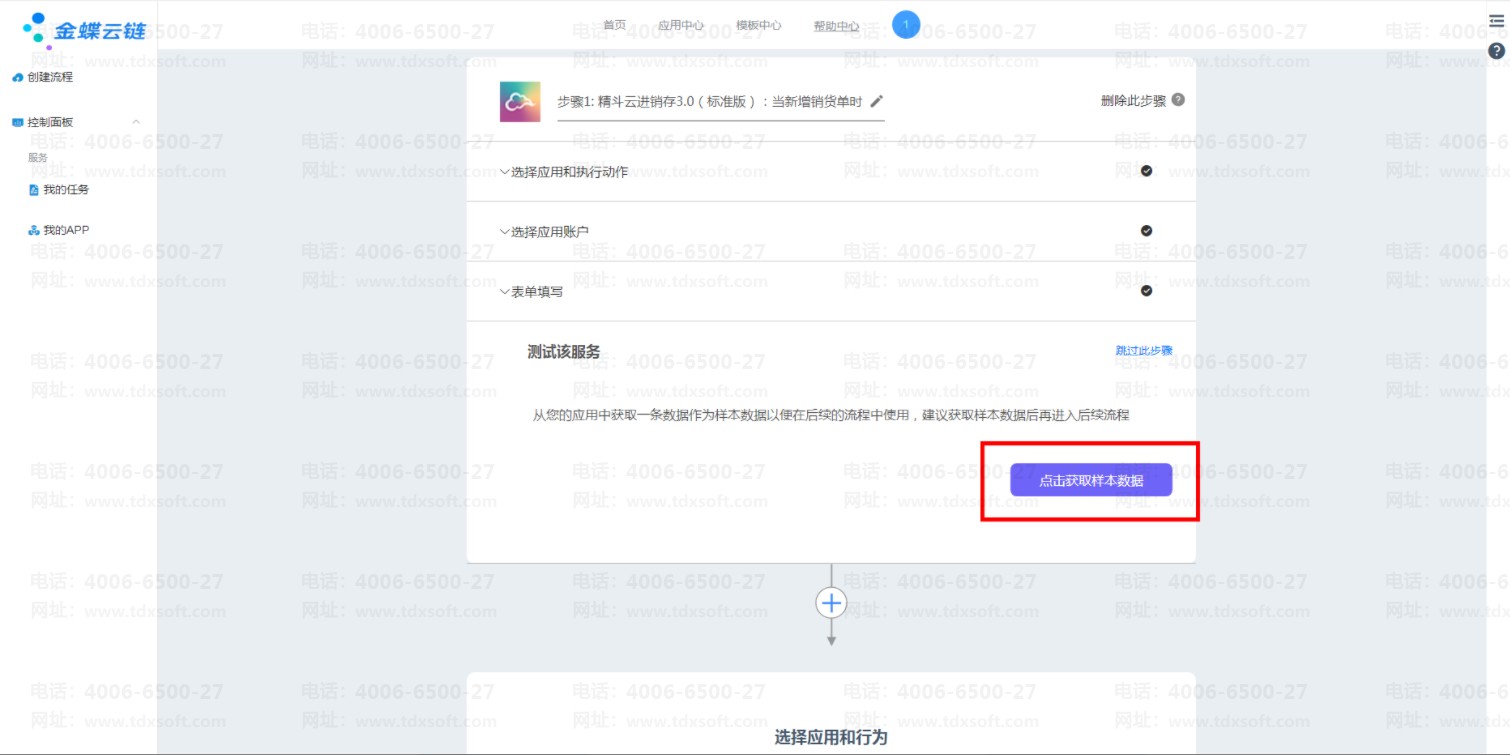Collapse the 控制面板 sidebar group

click(136, 122)
